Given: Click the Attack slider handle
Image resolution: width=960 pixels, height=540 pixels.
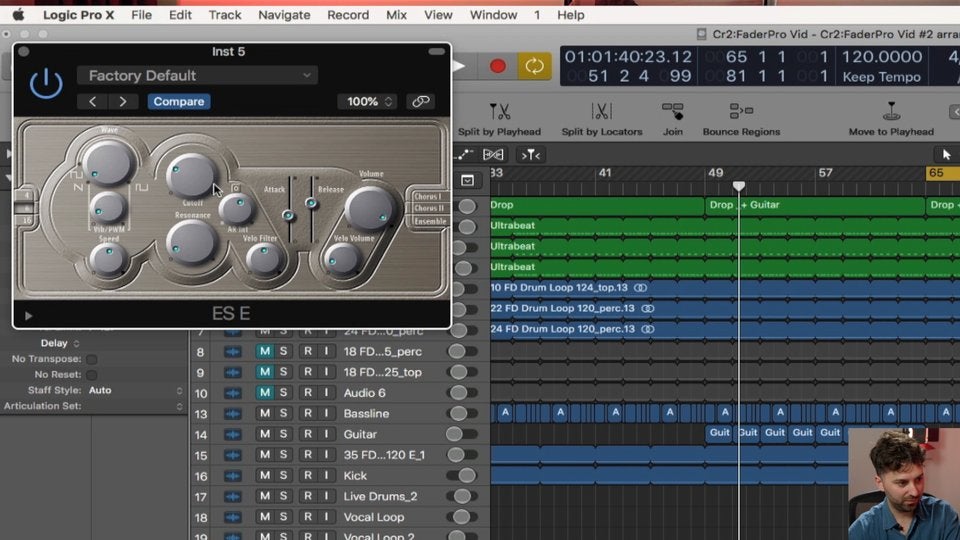Looking at the screenshot, I should pos(288,216).
